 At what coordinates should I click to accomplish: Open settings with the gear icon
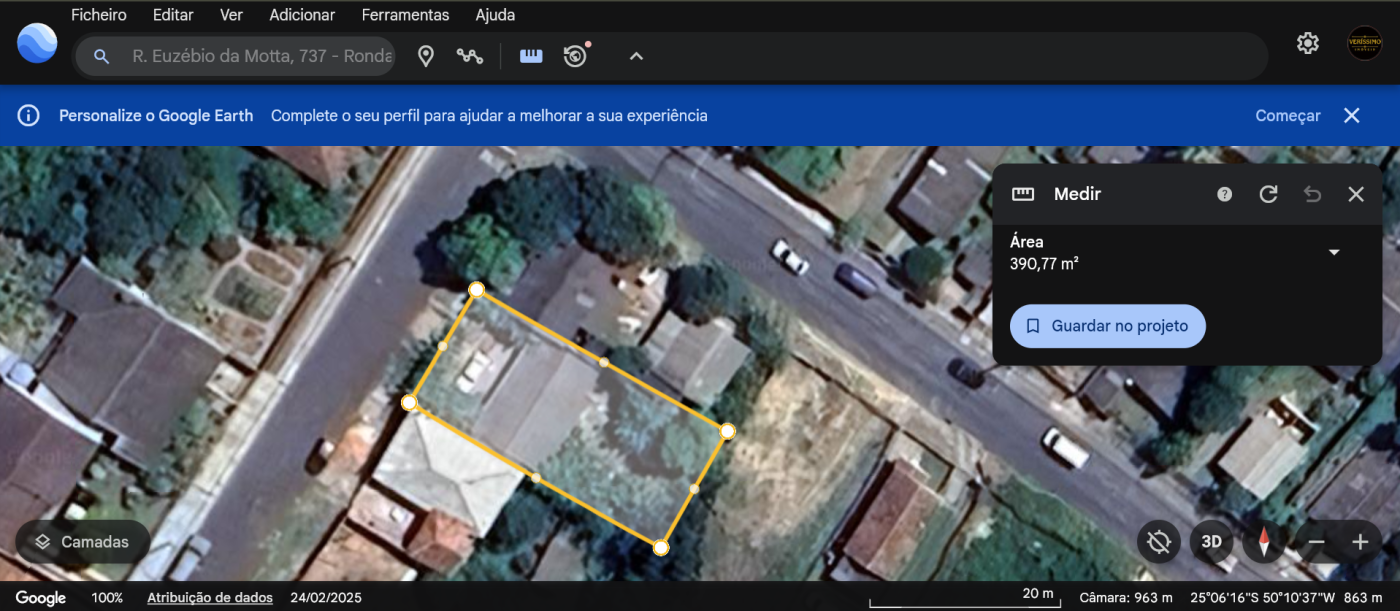pos(1307,43)
